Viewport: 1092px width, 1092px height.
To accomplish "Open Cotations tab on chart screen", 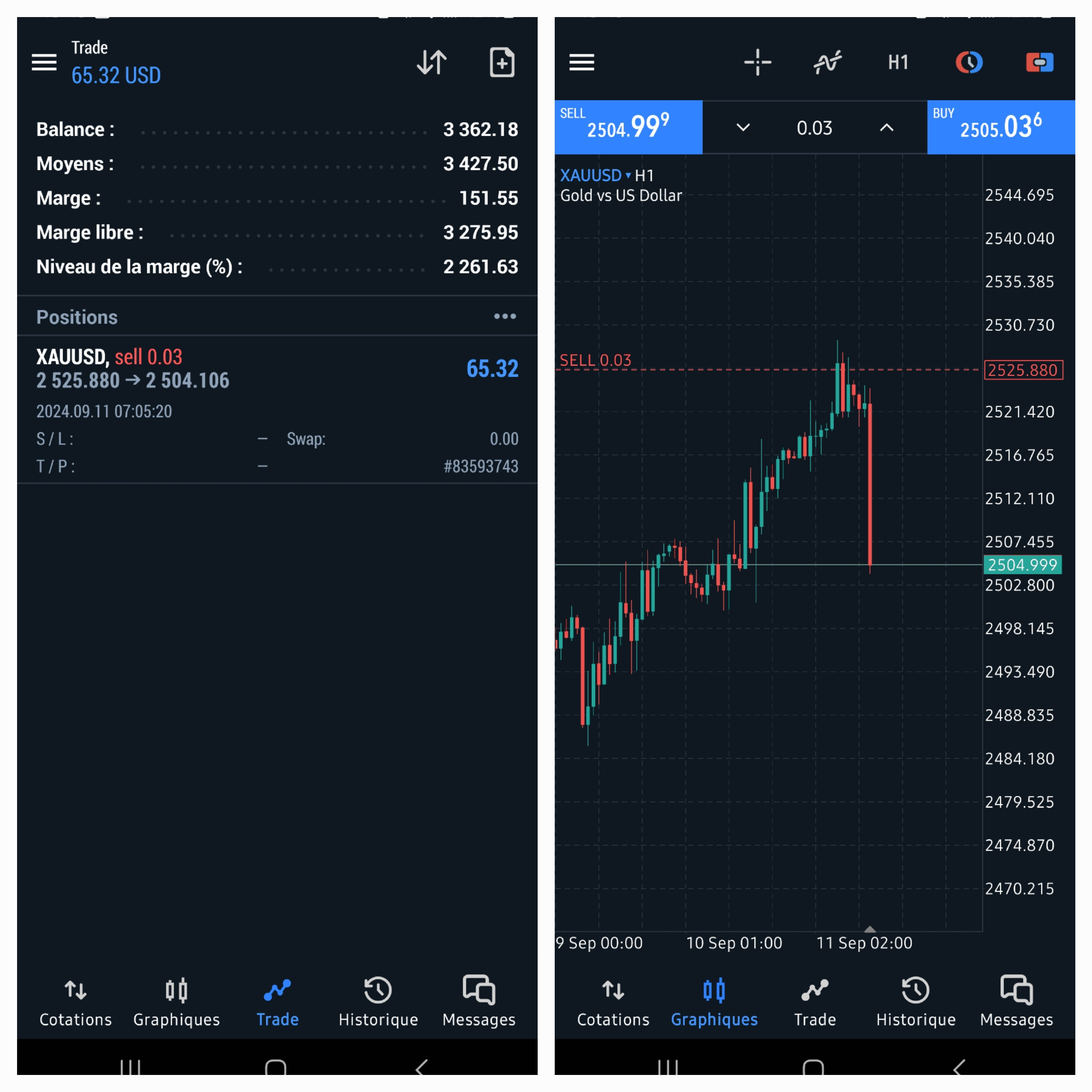I will (x=613, y=1001).
